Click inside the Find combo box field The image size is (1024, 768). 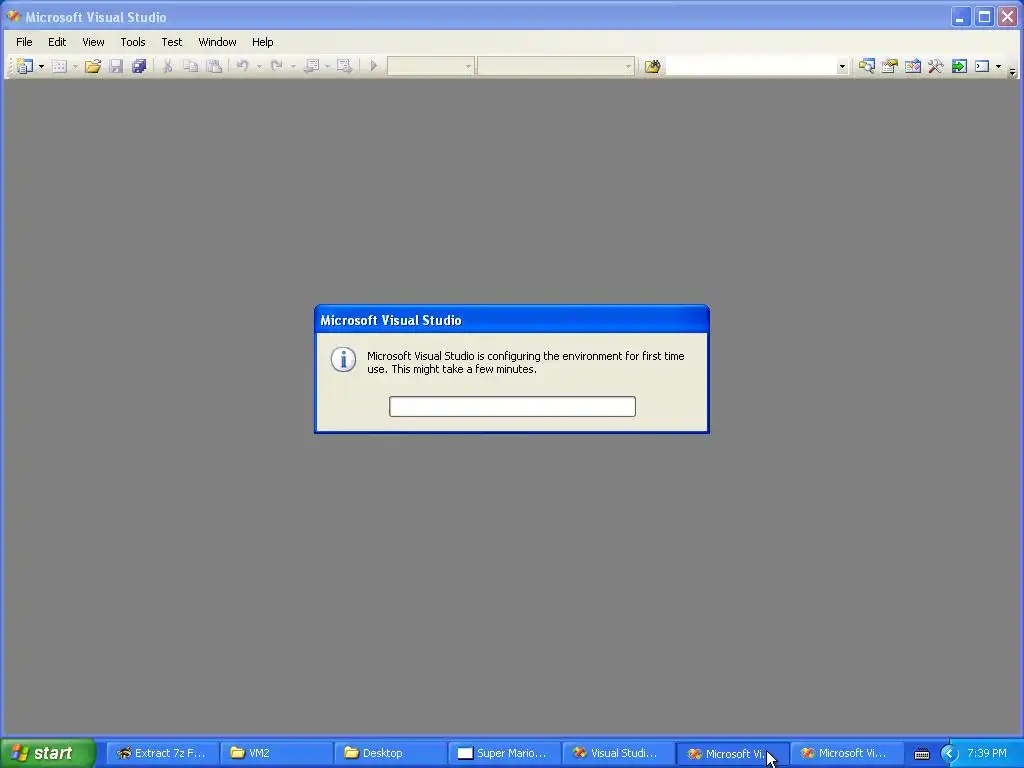click(750, 66)
